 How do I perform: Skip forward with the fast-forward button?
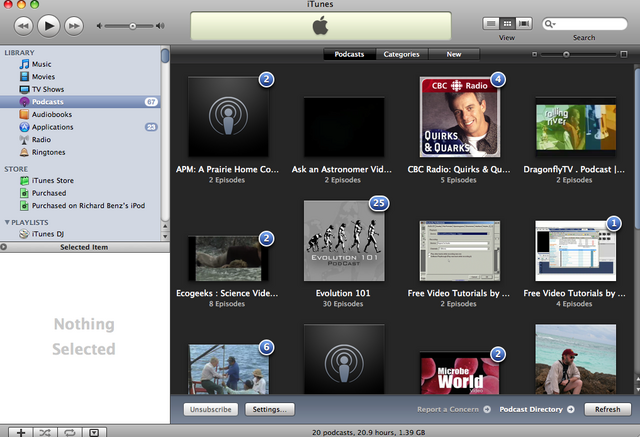click(74, 26)
